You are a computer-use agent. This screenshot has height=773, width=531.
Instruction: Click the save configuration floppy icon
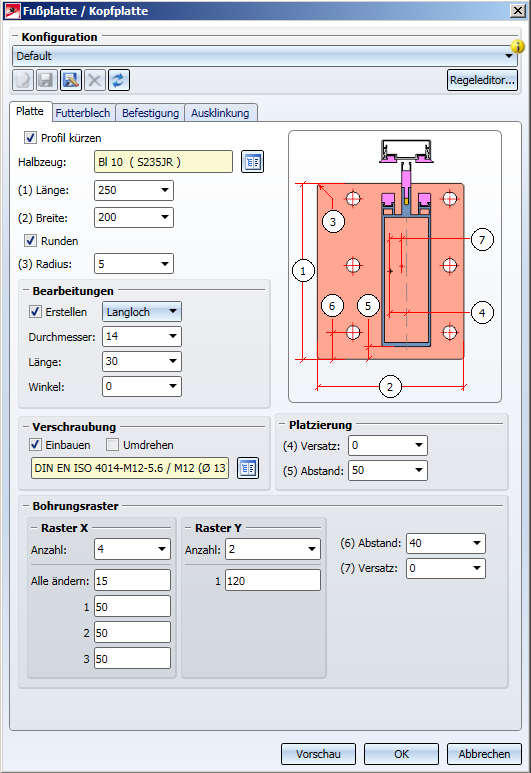[x=46, y=80]
